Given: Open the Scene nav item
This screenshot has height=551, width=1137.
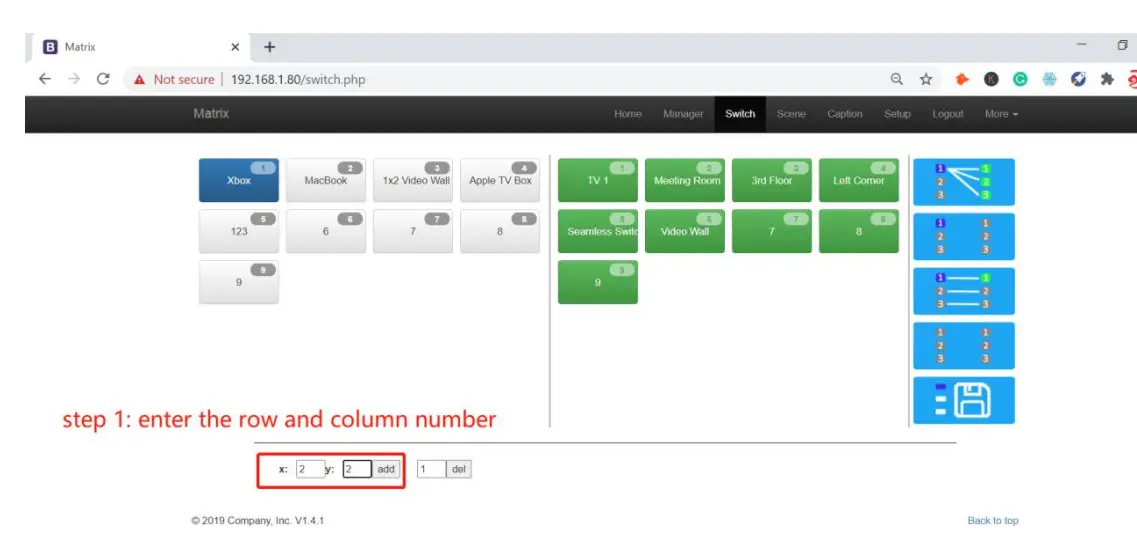Looking at the screenshot, I should (791, 114).
